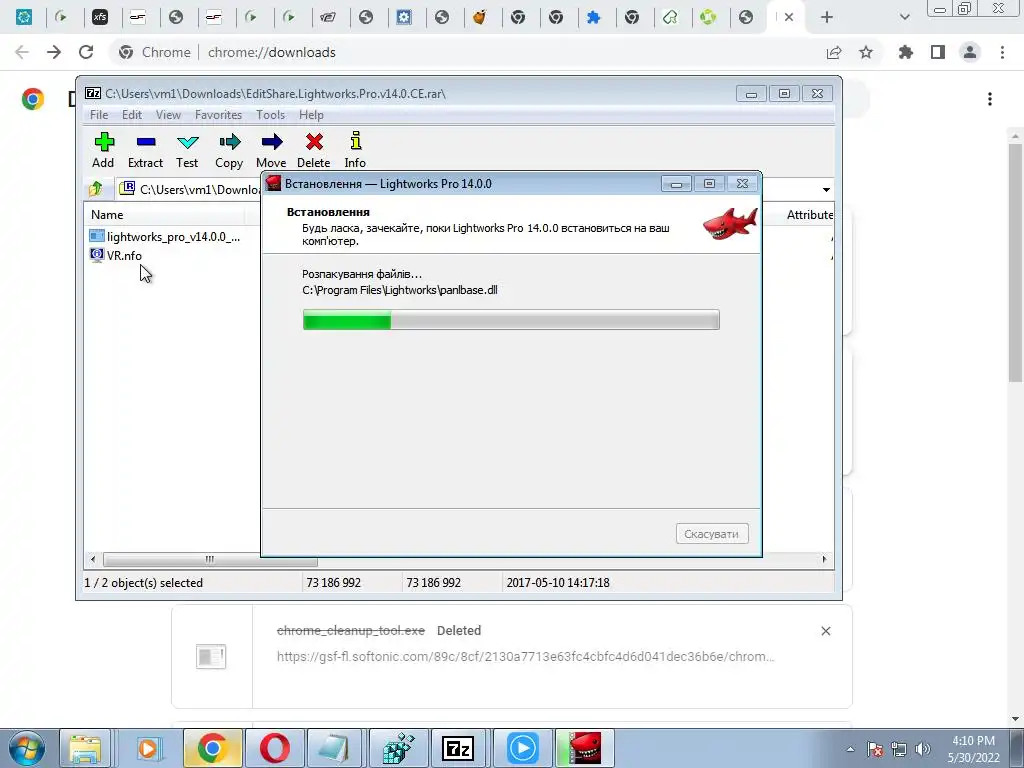Toggle Chrome side panel
The image size is (1024, 768).
pos(938,52)
